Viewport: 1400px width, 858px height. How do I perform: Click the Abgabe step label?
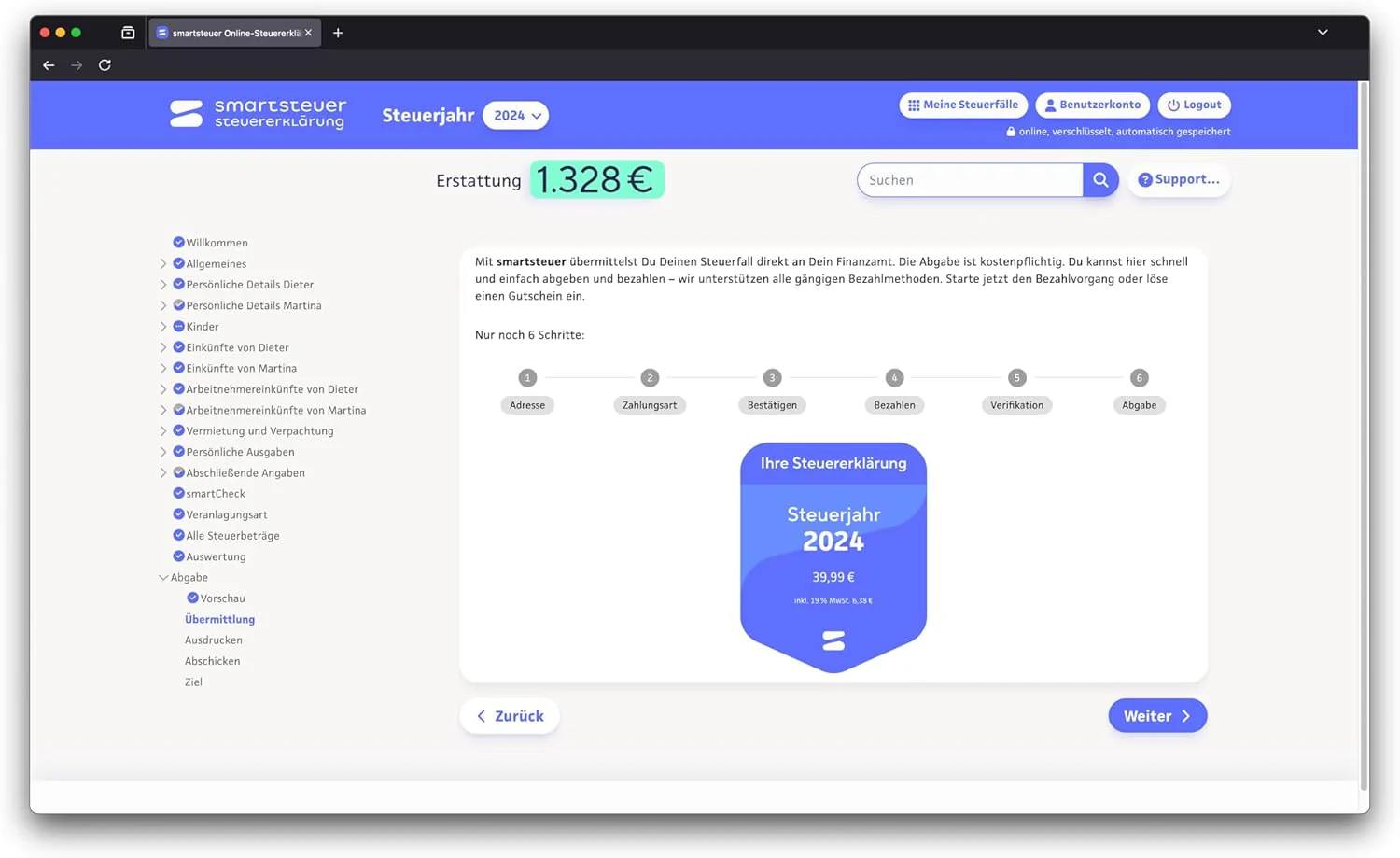(x=1139, y=404)
